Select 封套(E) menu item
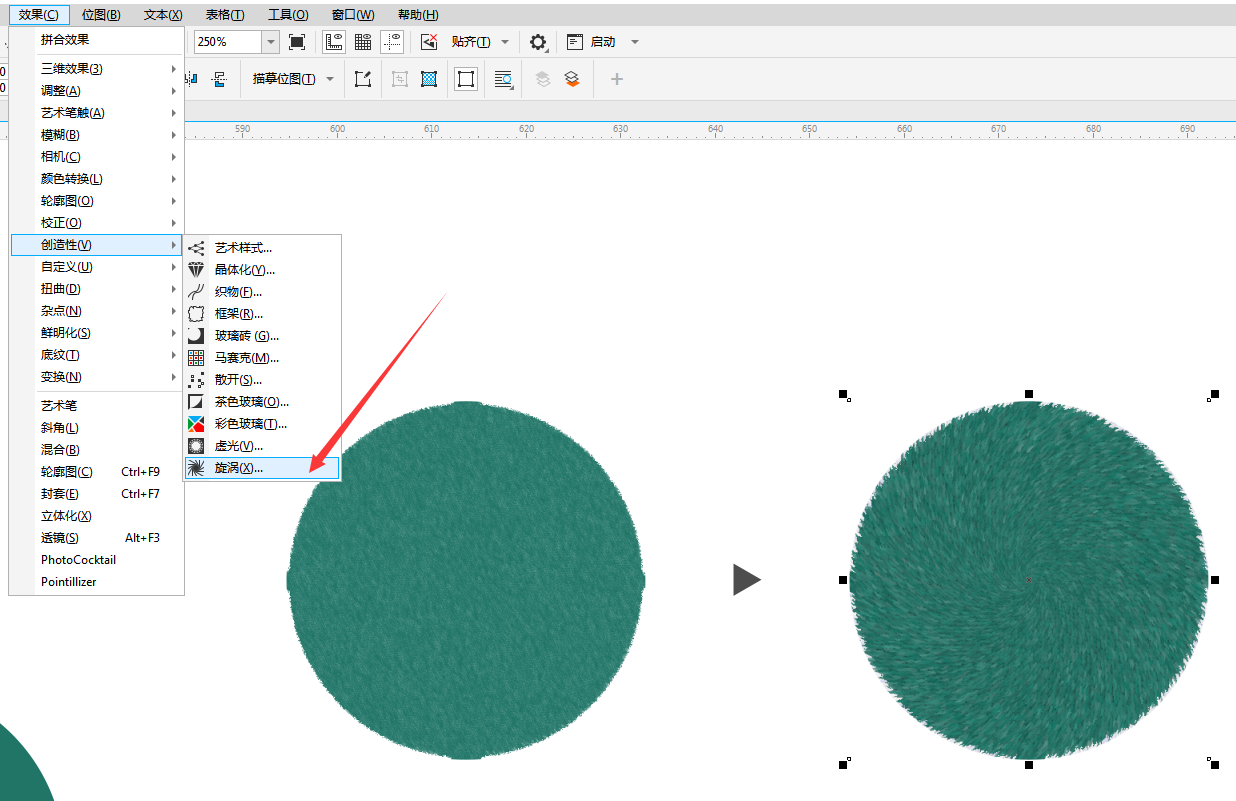 click(x=97, y=494)
